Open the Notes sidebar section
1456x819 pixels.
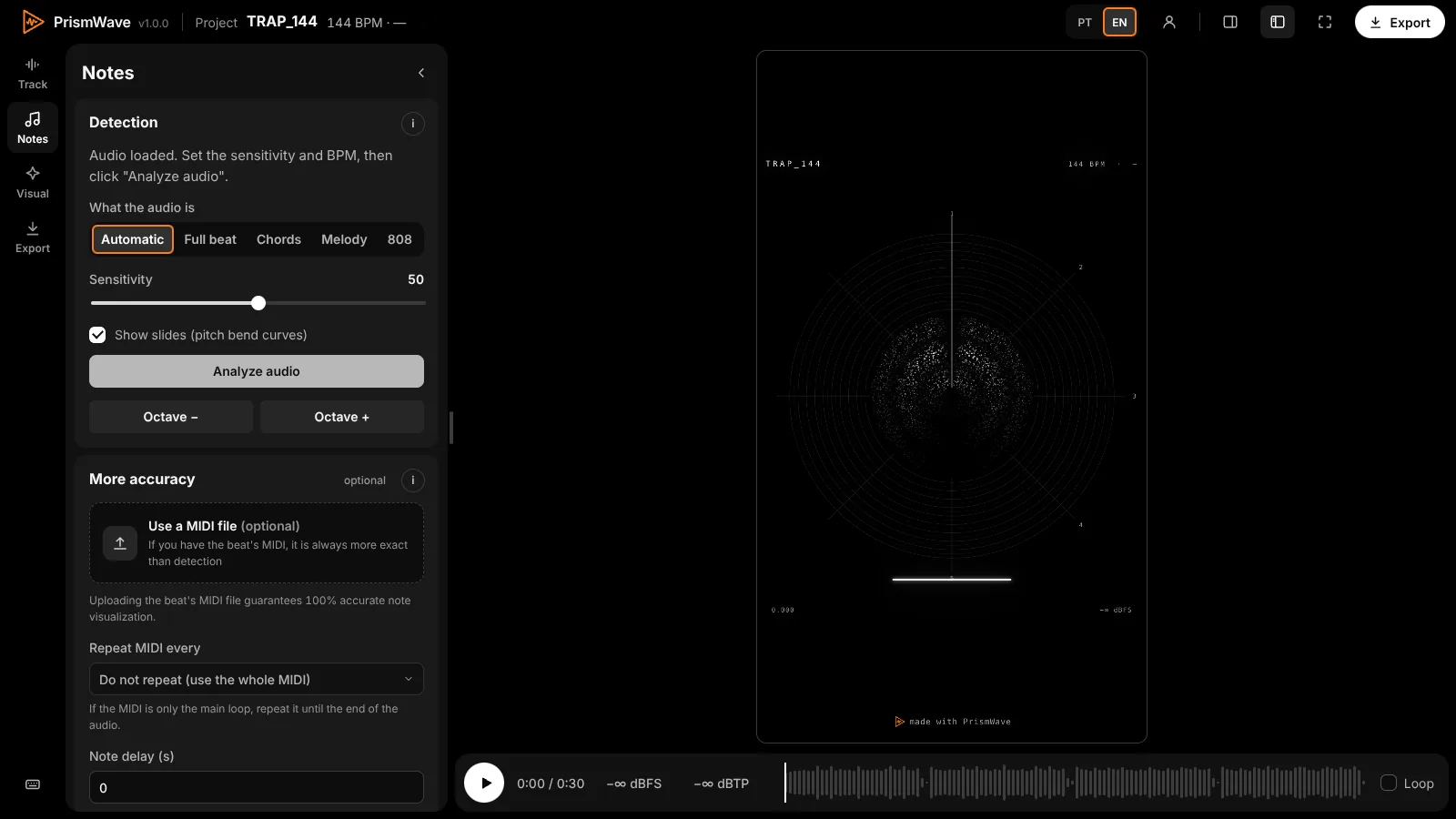pos(33,127)
